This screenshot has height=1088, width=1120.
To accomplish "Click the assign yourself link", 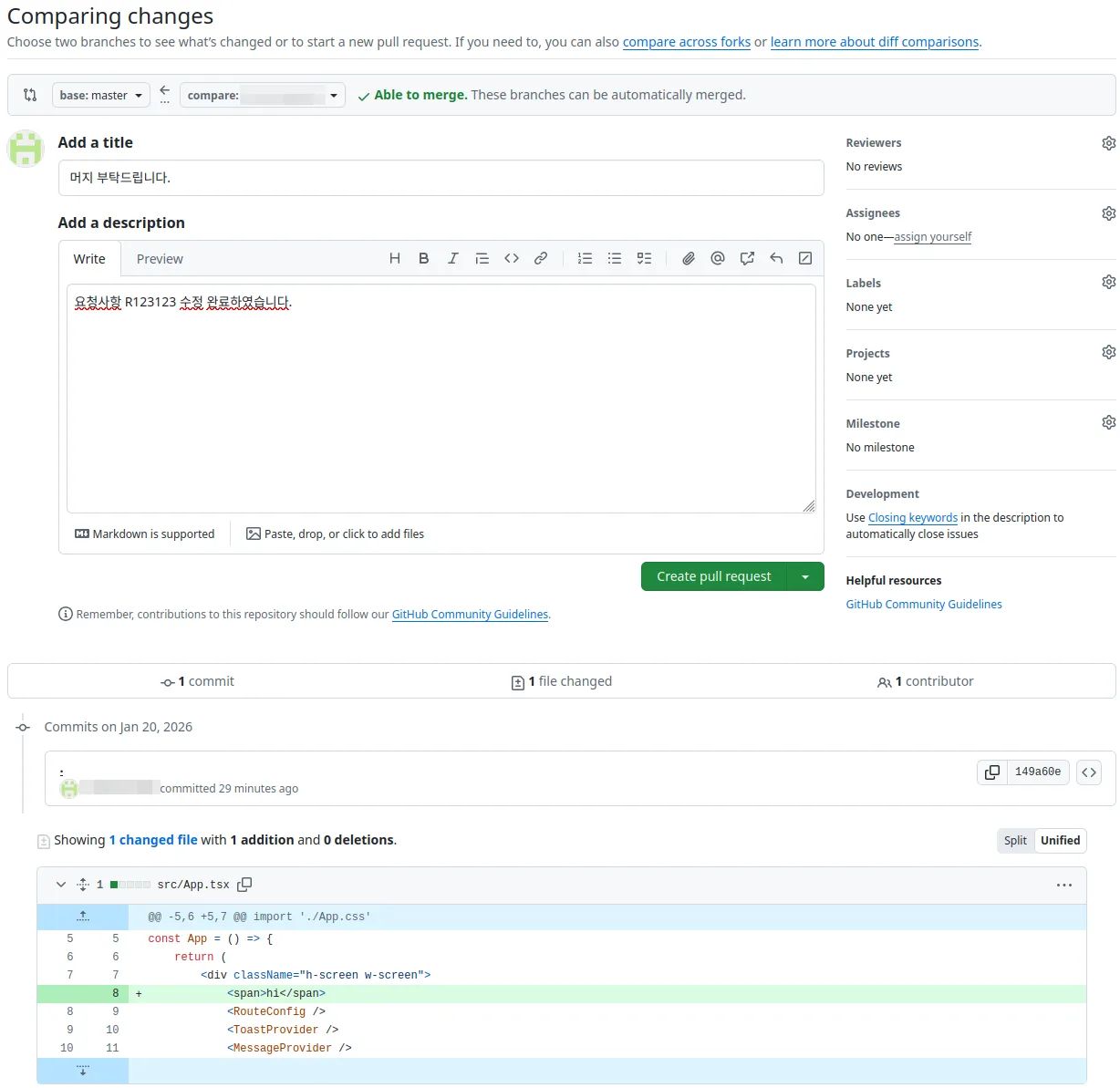I will tap(932, 237).
